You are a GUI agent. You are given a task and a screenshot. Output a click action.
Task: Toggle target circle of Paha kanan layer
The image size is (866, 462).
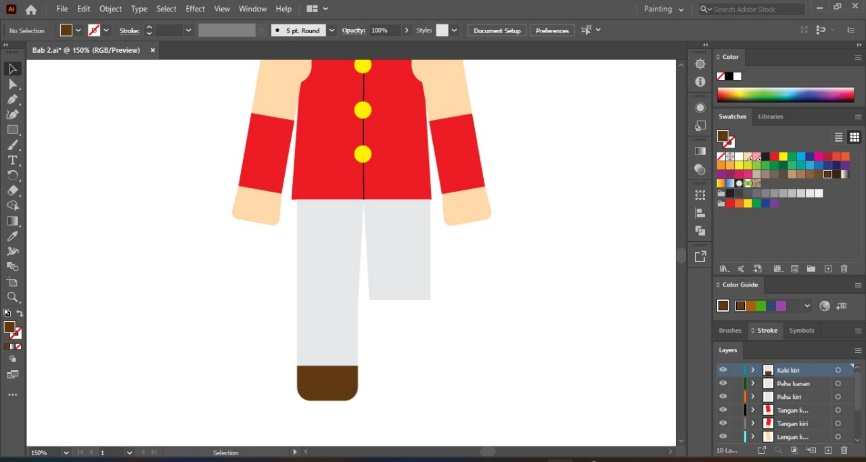(838, 383)
